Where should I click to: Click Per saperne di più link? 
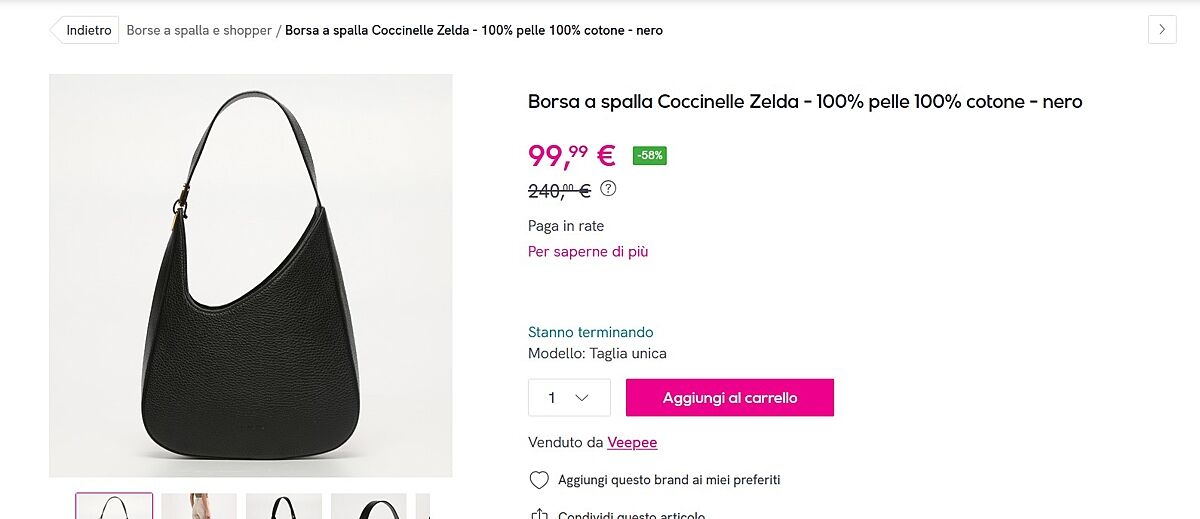point(588,252)
